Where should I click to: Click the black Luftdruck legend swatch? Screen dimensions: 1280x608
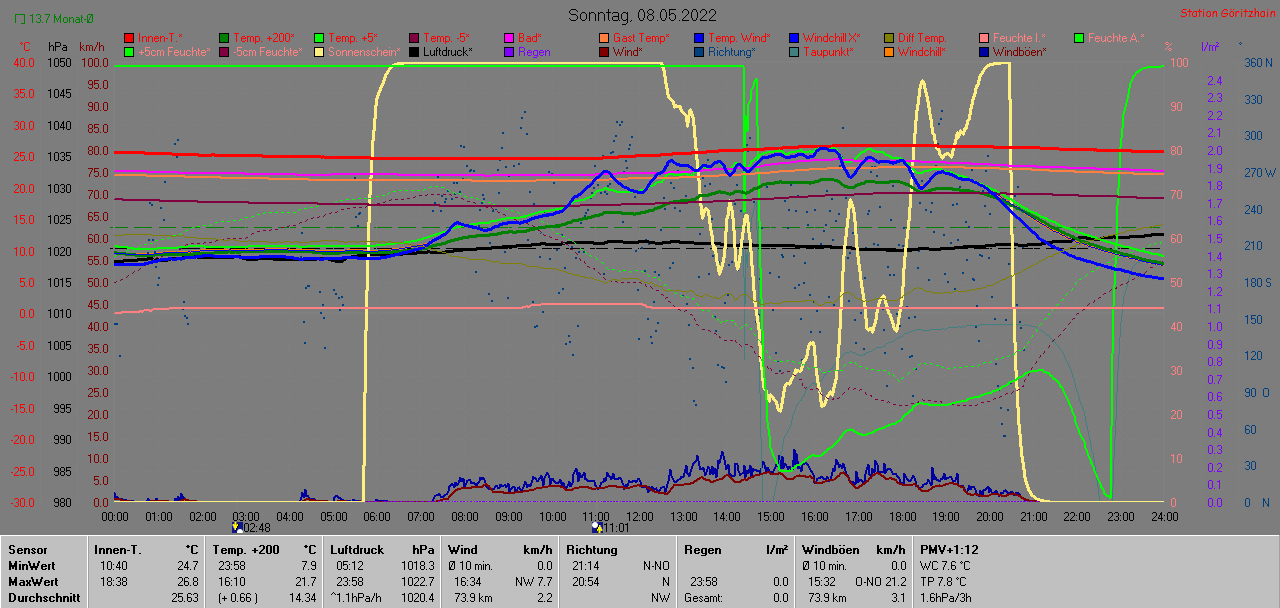416,51
